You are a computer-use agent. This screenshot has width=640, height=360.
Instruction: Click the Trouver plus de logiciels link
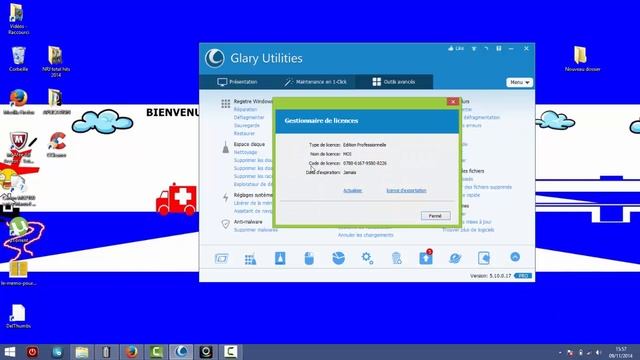point(468,230)
